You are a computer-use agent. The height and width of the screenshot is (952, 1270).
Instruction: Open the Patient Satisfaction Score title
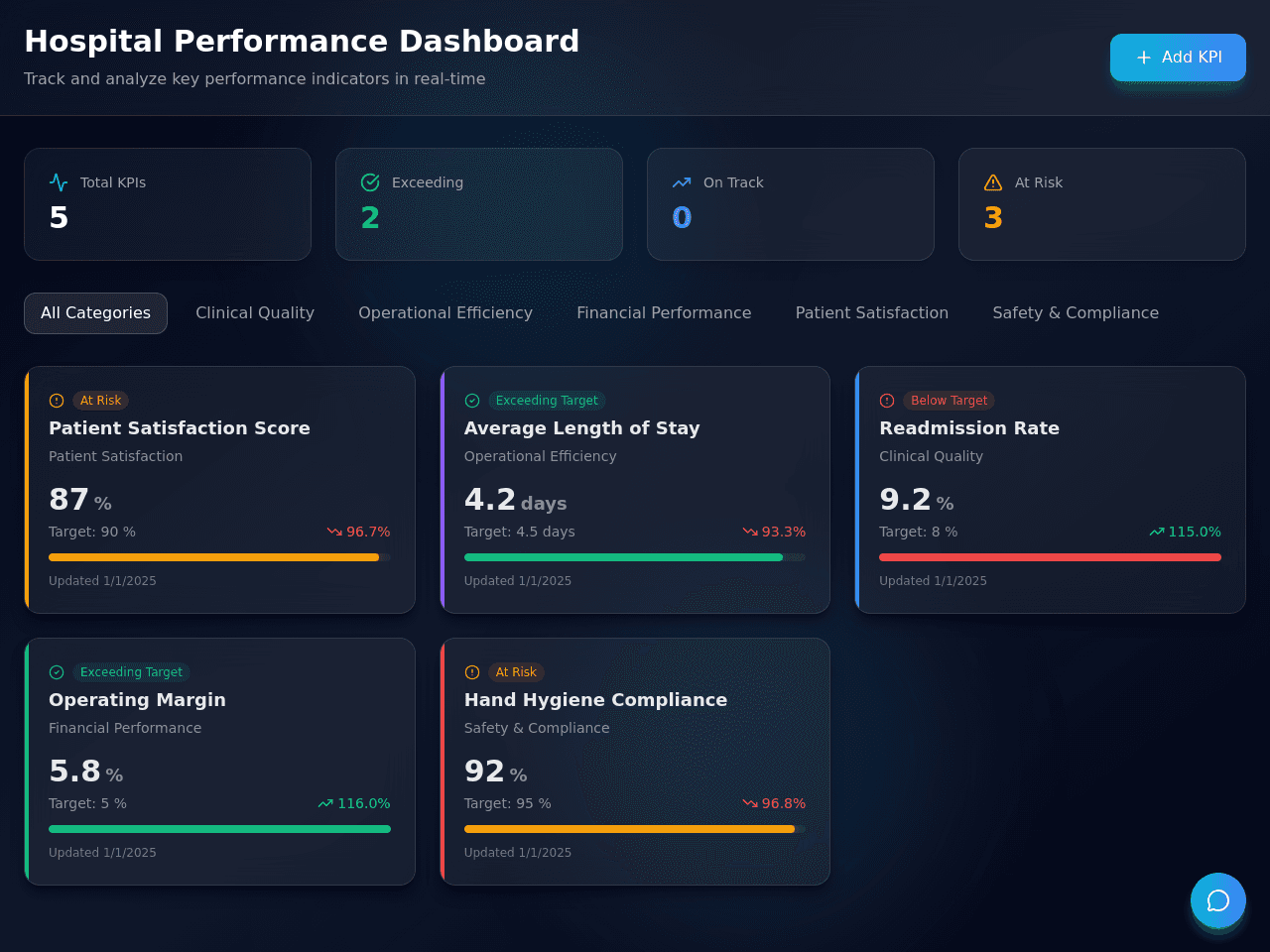coord(180,428)
